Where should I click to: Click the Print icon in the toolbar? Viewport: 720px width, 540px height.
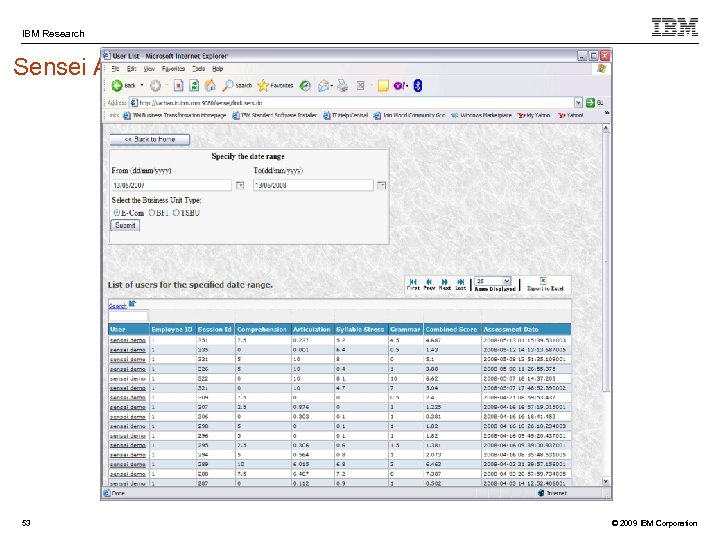coord(343,85)
